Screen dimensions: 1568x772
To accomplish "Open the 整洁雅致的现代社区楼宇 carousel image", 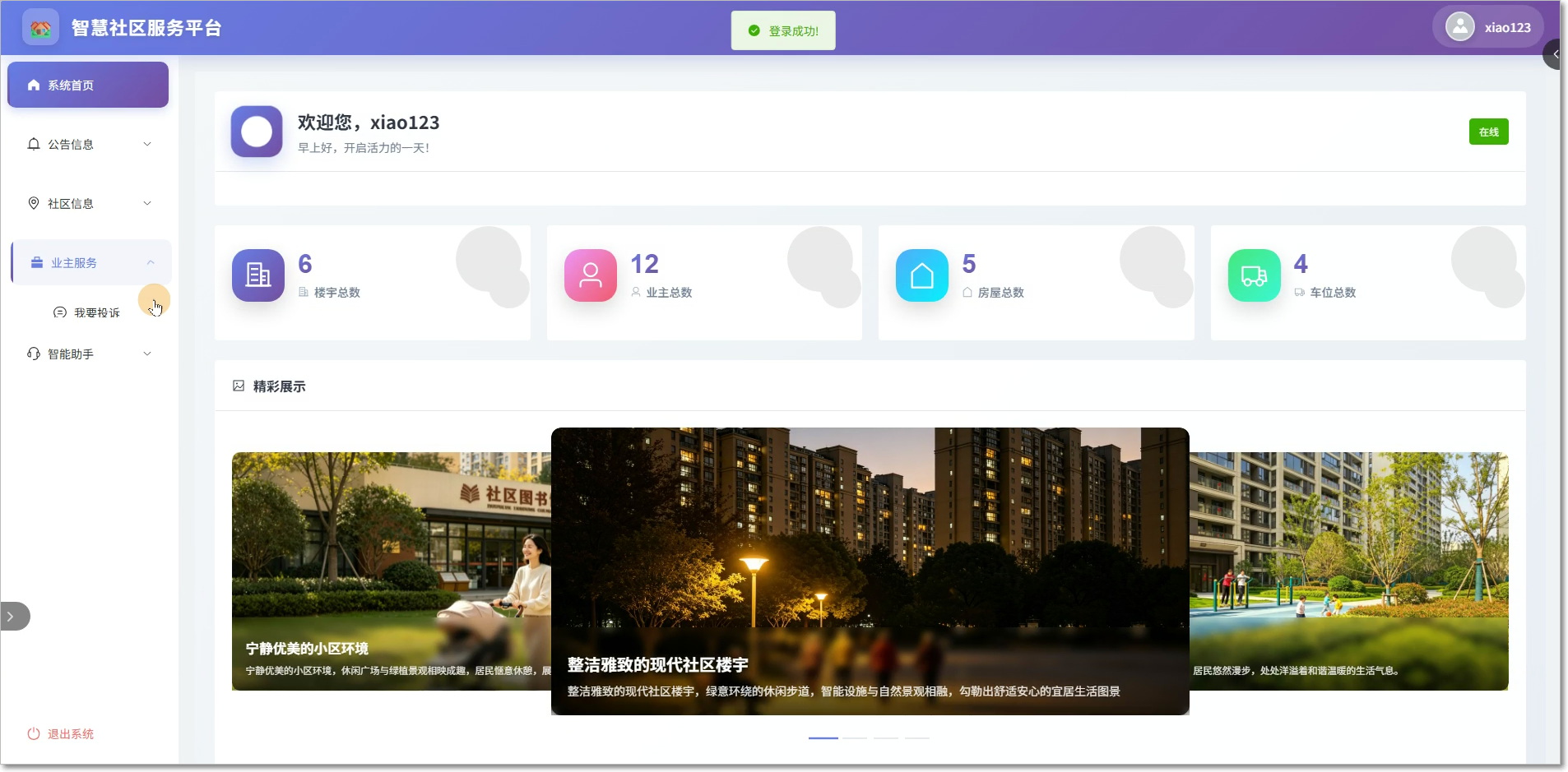I will (x=870, y=571).
